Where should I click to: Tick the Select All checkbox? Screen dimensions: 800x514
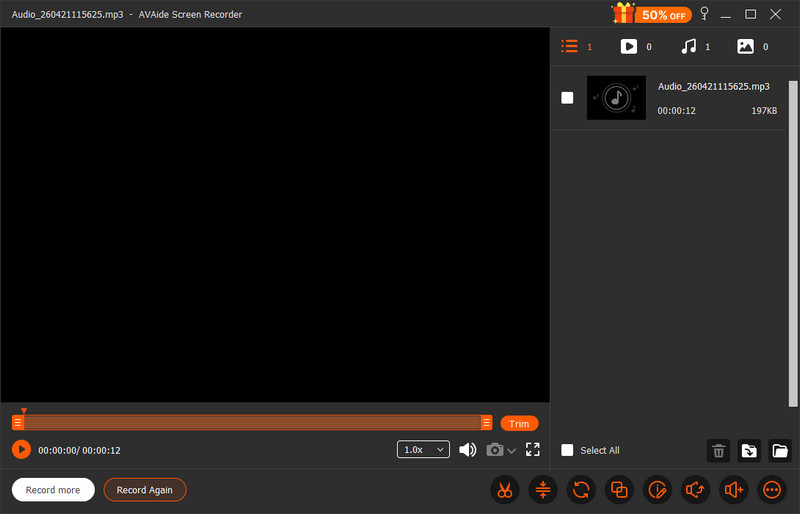(x=567, y=450)
